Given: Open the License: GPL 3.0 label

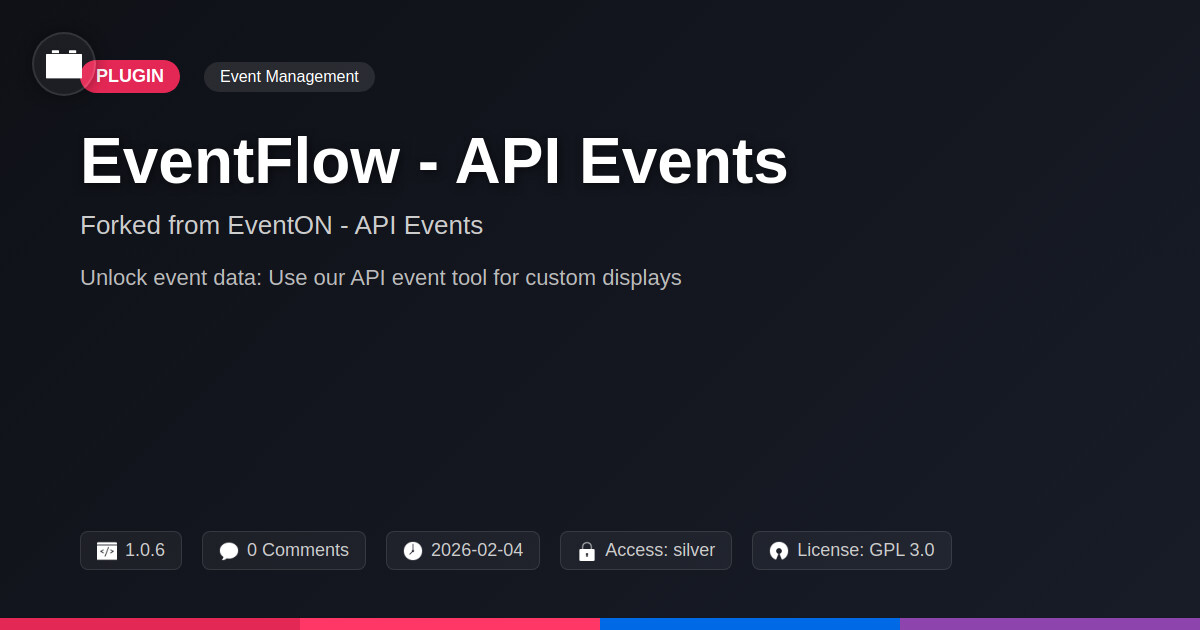Looking at the screenshot, I should point(865,550).
